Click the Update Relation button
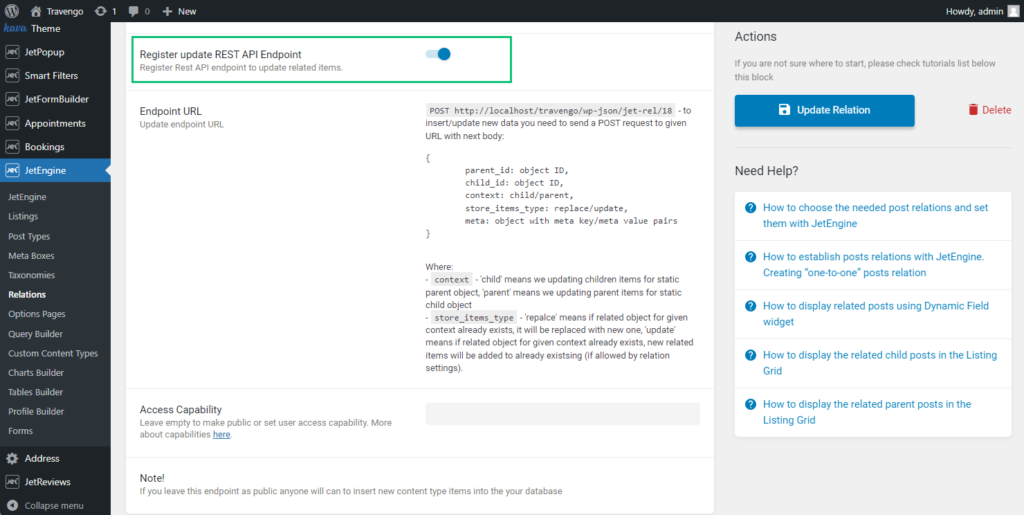Image resolution: width=1024 pixels, height=515 pixels. click(824, 110)
